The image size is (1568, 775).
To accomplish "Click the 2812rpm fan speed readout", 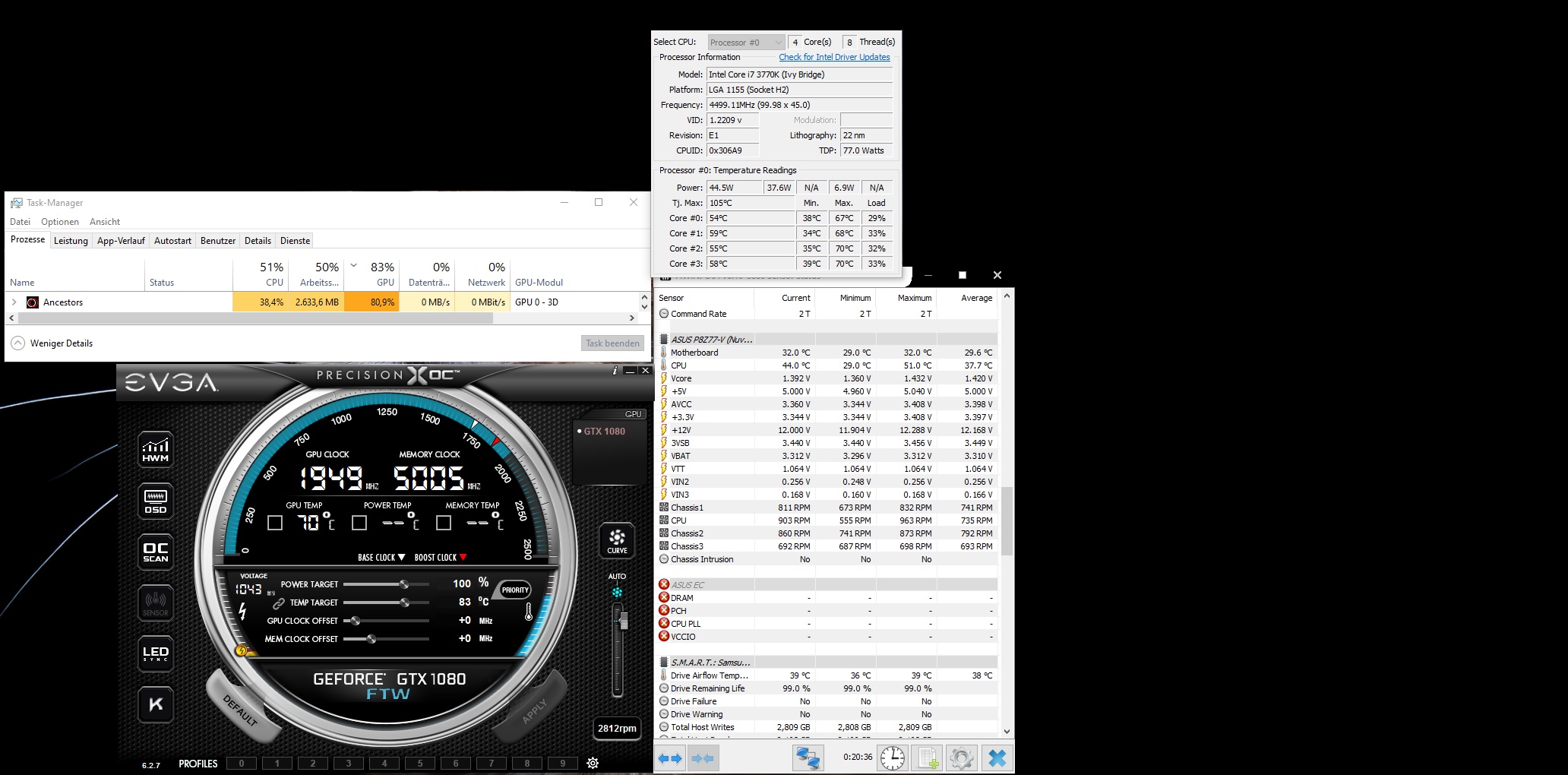I will point(617,729).
